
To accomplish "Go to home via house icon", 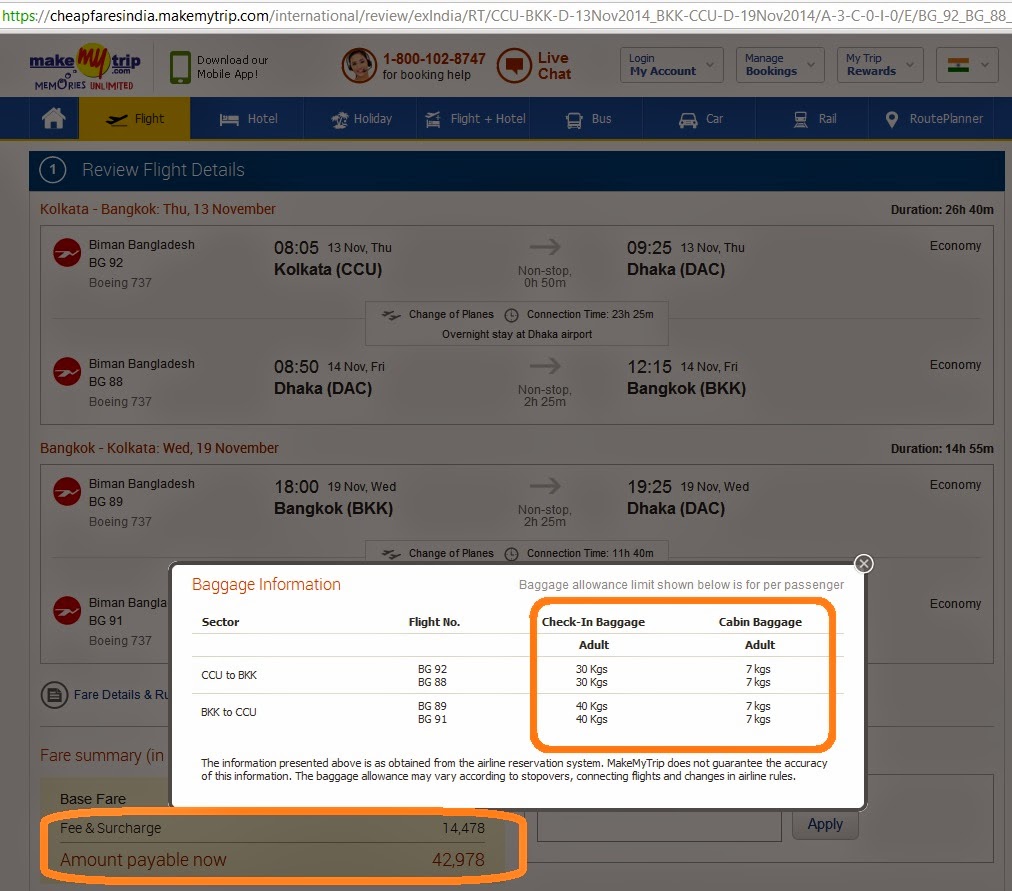I will pos(54,119).
